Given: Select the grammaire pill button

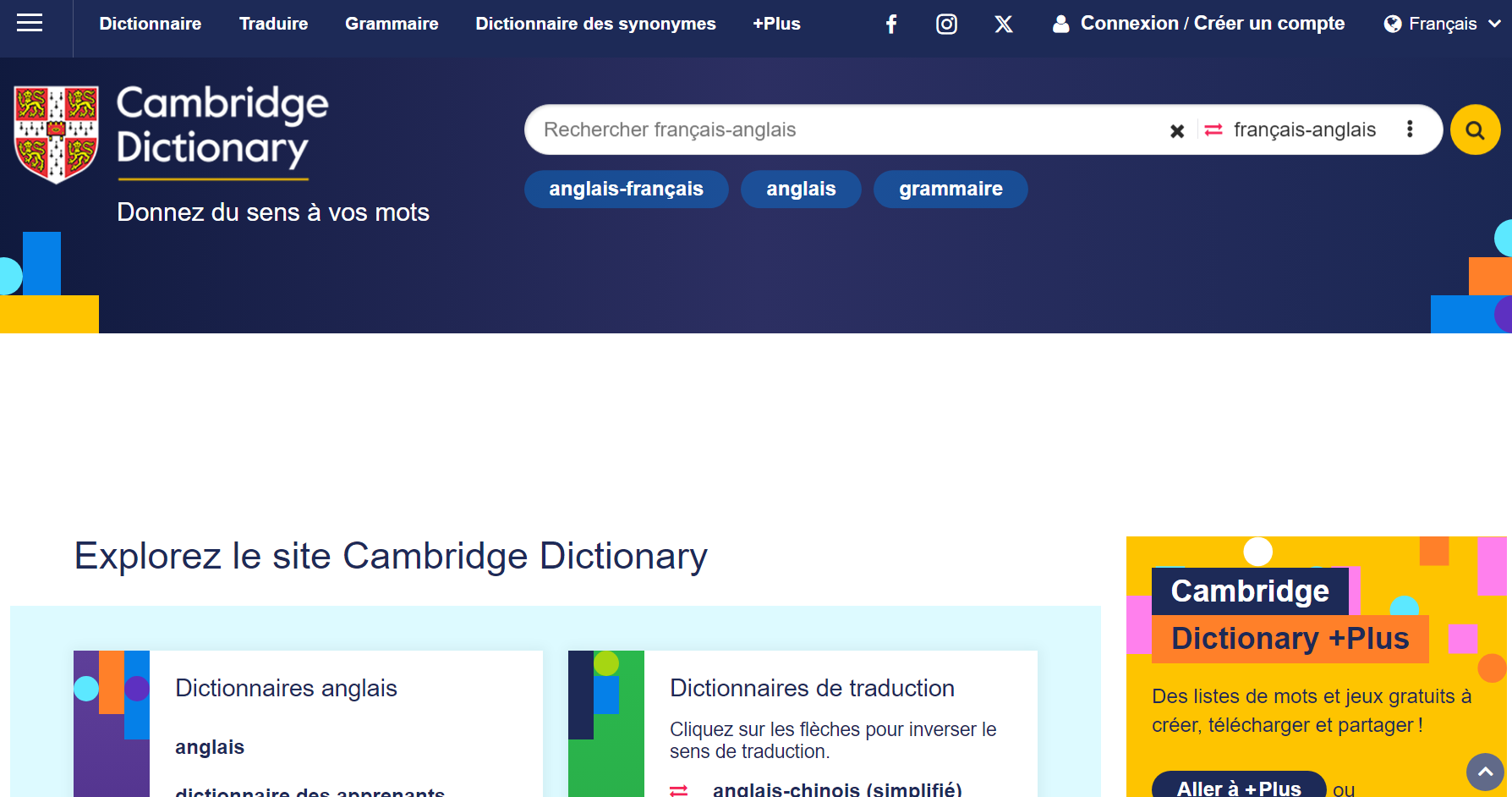Looking at the screenshot, I should pyautogui.click(x=950, y=189).
